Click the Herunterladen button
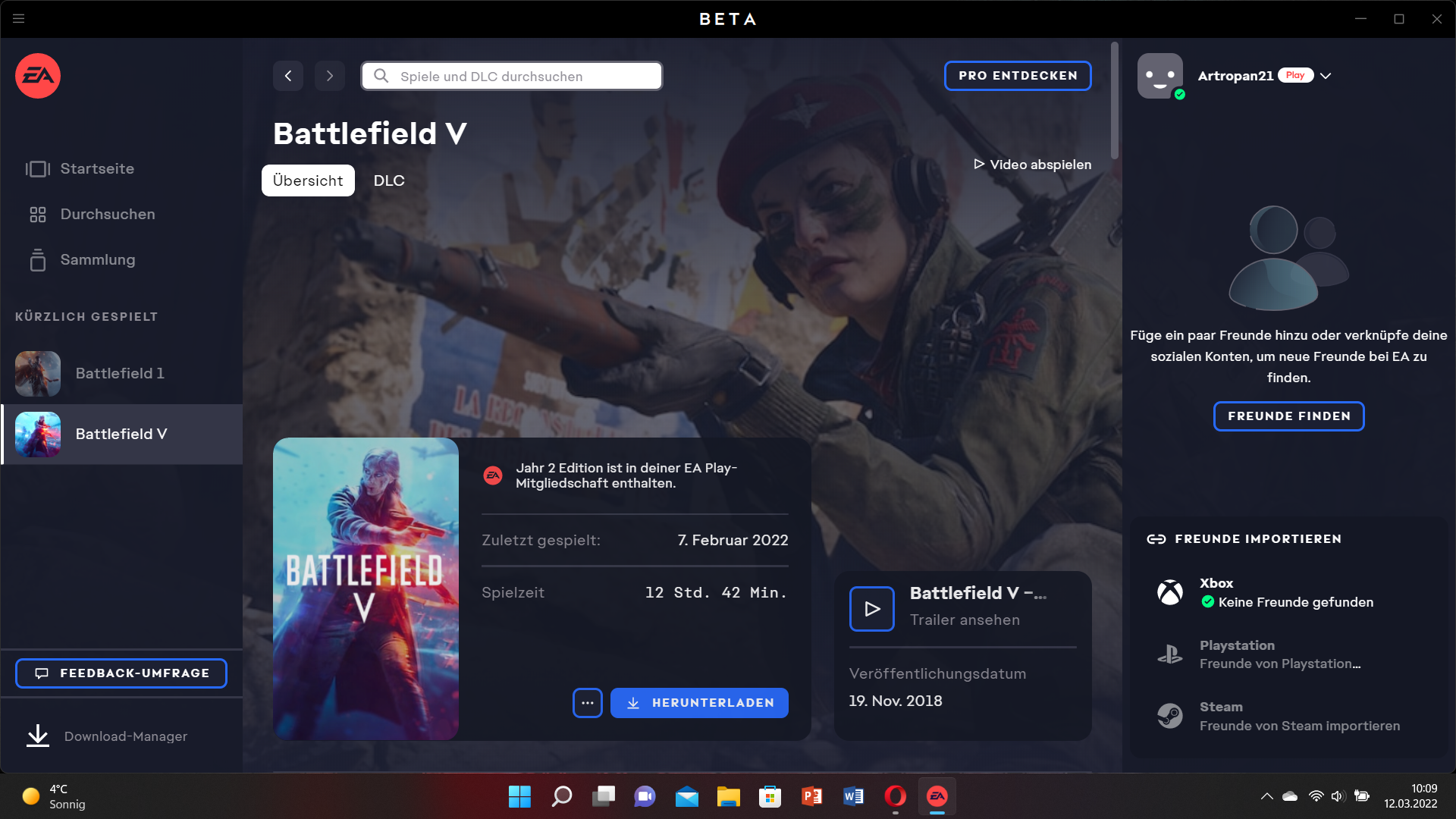This screenshot has height=819, width=1456. 699,703
